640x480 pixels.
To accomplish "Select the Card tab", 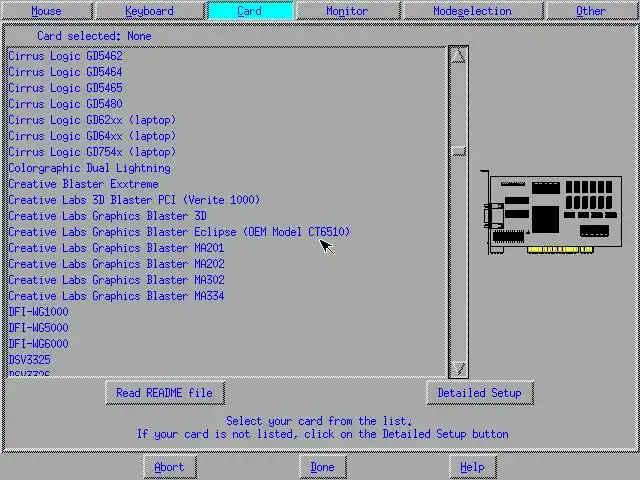I will (x=250, y=11).
